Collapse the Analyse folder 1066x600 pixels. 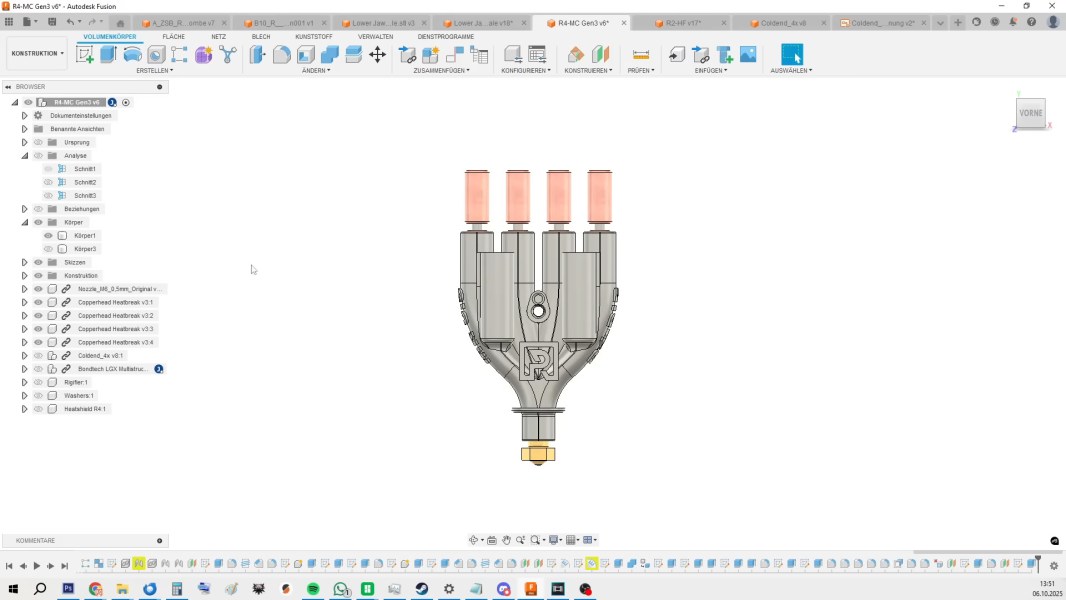pos(25,156)
